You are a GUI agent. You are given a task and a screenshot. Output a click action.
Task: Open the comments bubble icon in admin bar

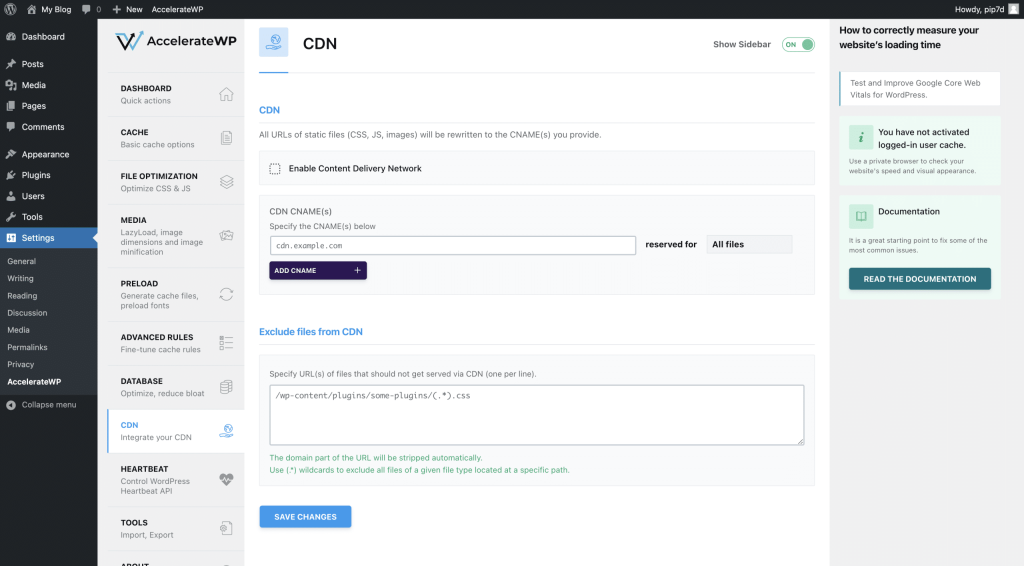click(x=86, y=9)
